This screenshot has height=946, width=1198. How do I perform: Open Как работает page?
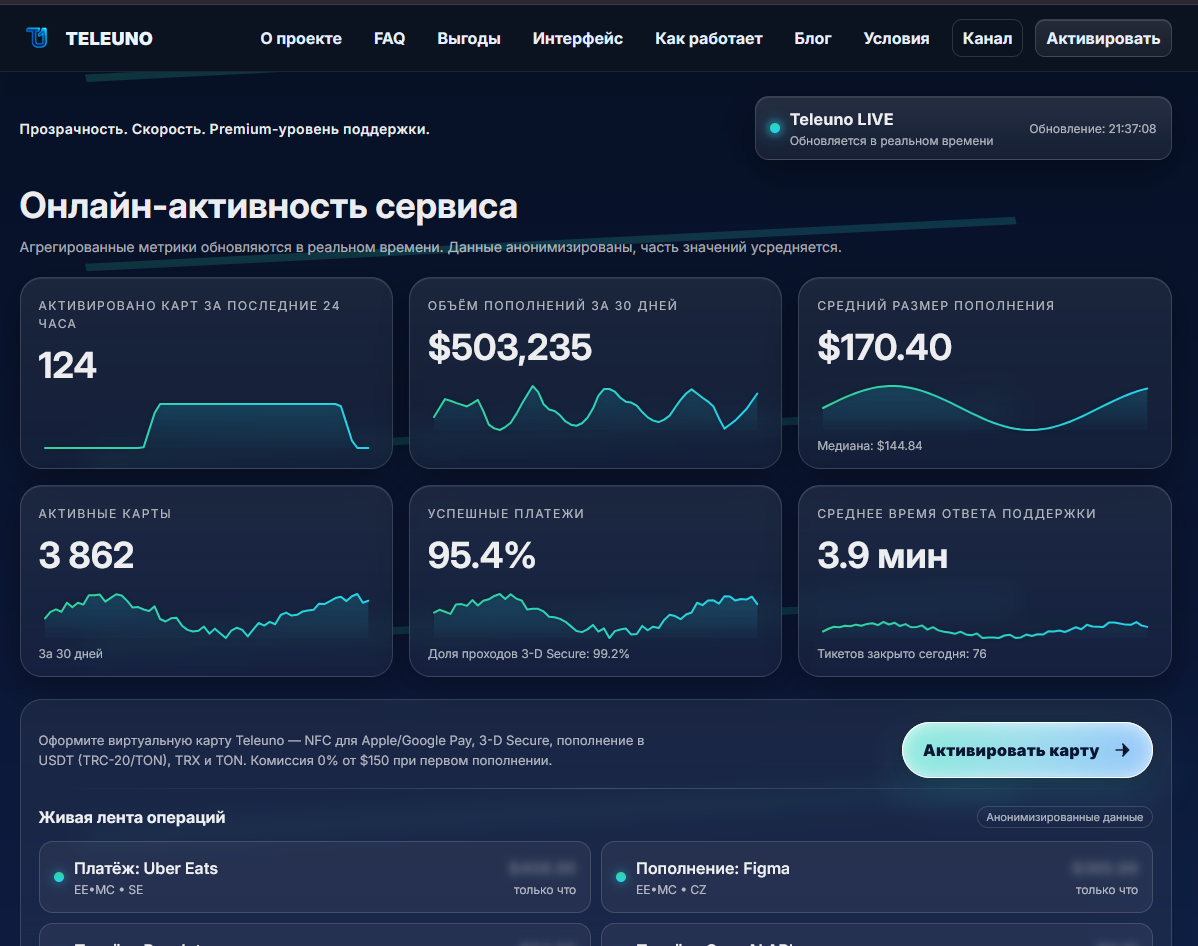tap(708, 38)
